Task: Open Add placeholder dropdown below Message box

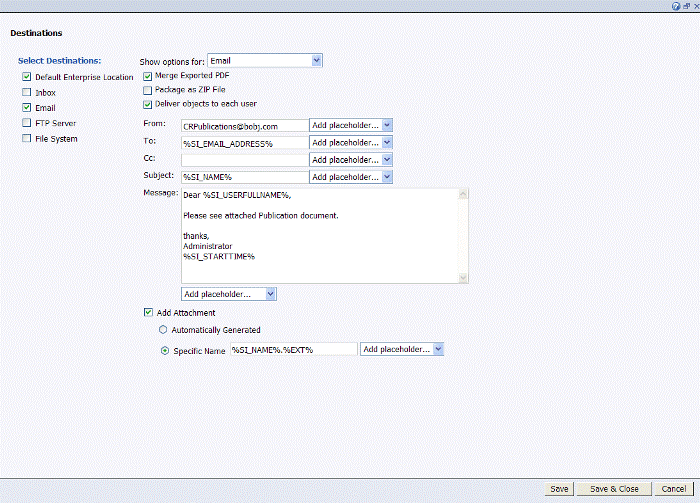Action: point(229,294)
